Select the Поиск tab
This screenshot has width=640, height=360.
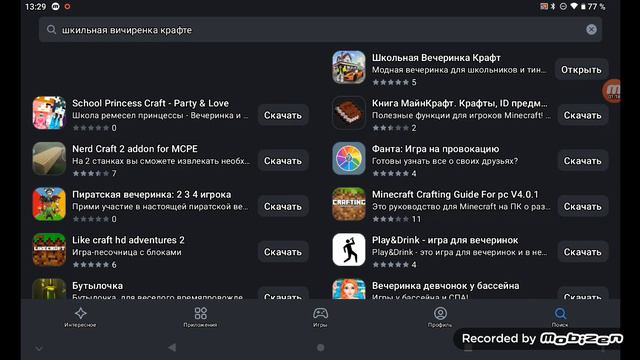(560, 317)
